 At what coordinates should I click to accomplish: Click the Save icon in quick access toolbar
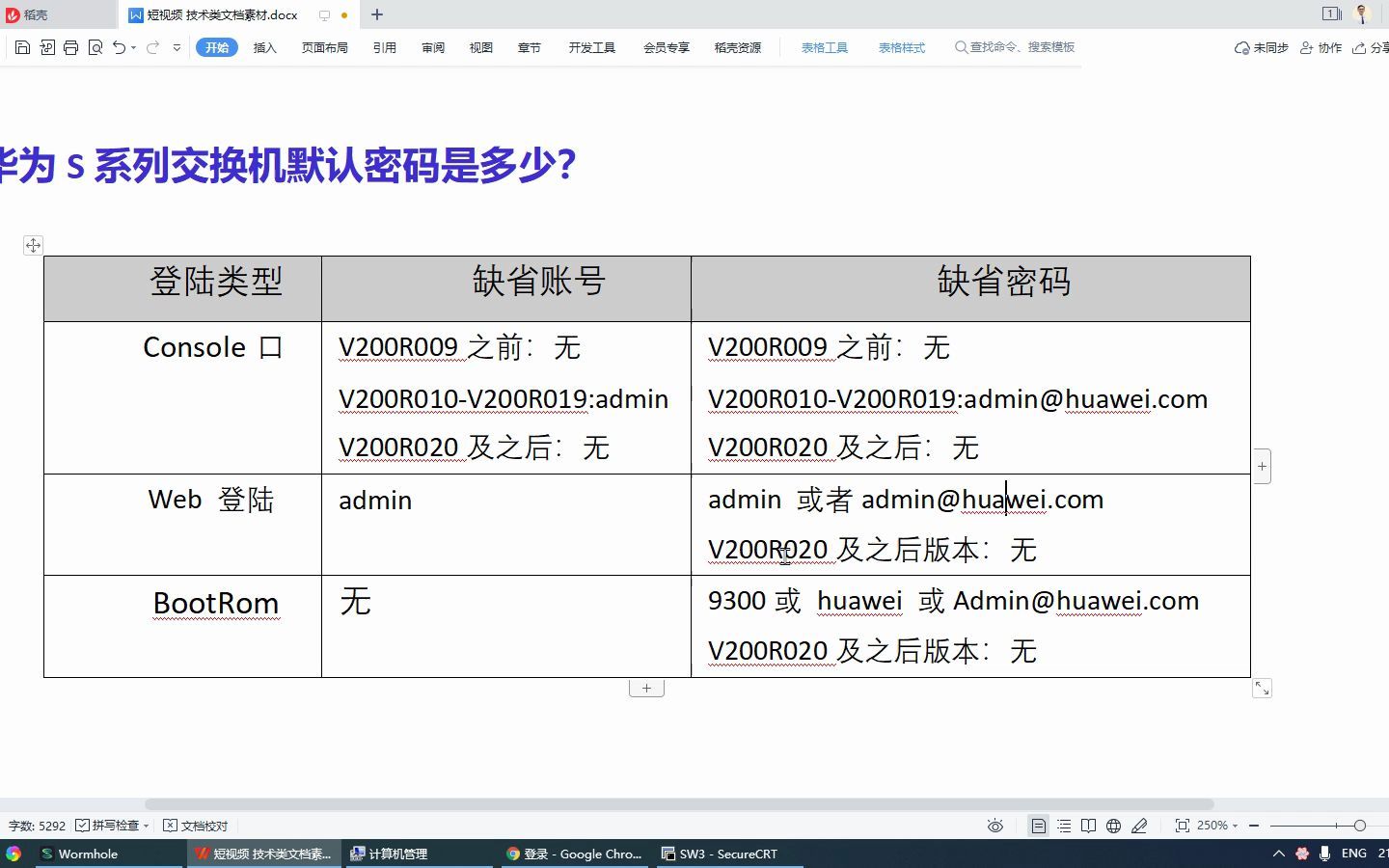click(x=23, y=47)
